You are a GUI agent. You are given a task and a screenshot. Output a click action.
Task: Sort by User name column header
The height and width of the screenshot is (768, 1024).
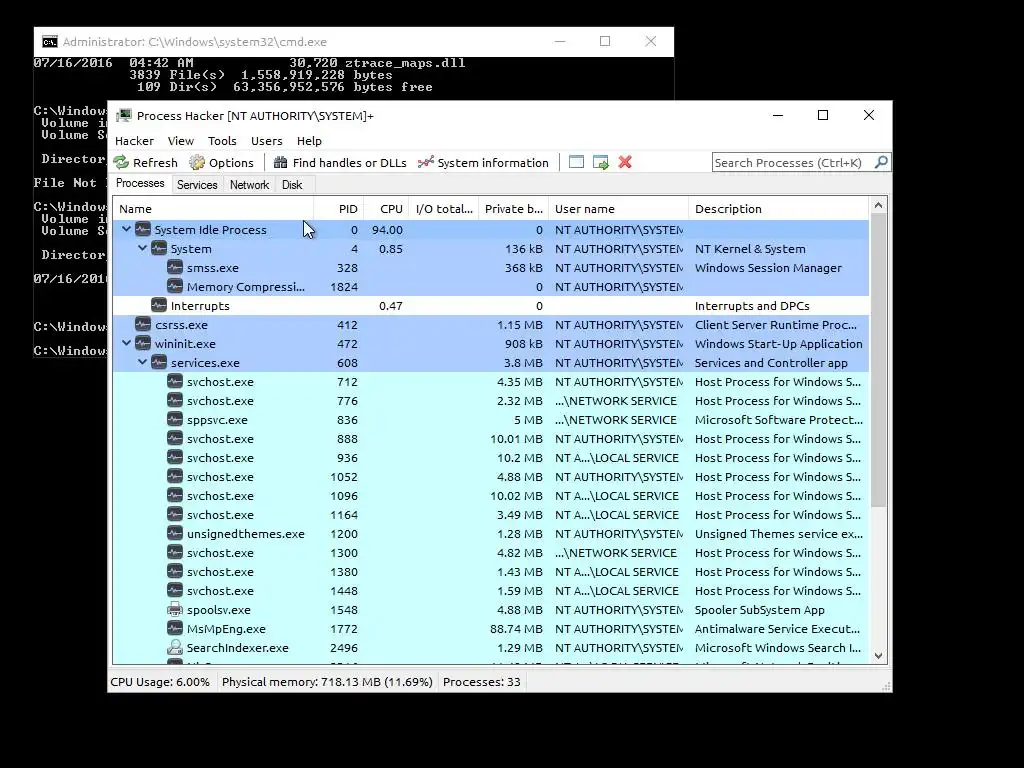618,209
